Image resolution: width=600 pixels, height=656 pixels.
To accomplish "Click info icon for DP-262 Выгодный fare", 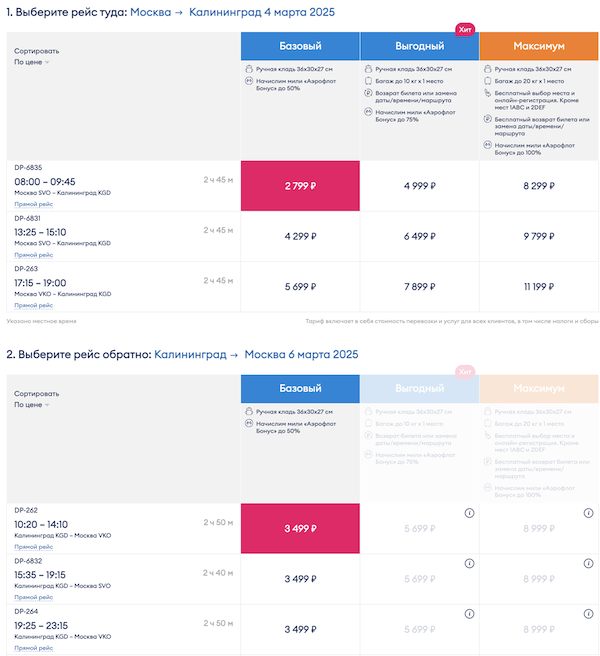I will [x=469, y=513].
